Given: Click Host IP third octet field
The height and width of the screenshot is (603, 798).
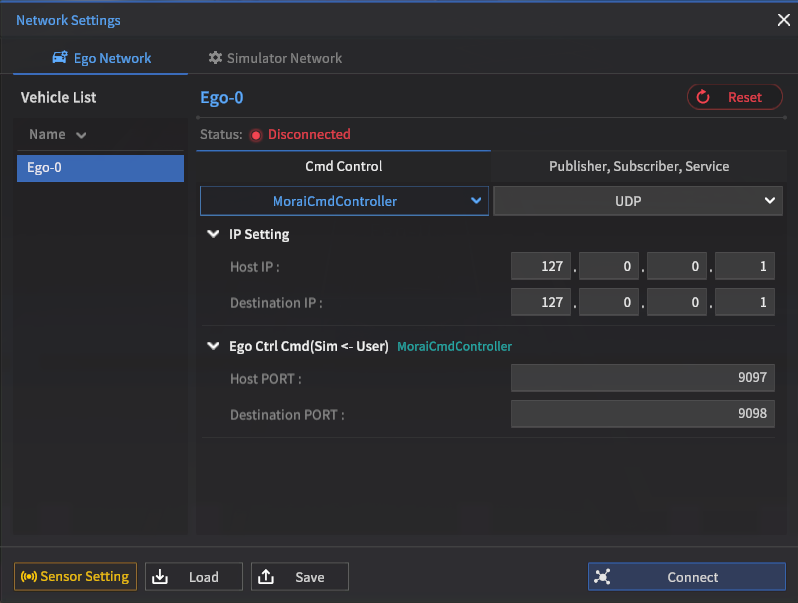Looking at the screenshot, I should (677, 266).
